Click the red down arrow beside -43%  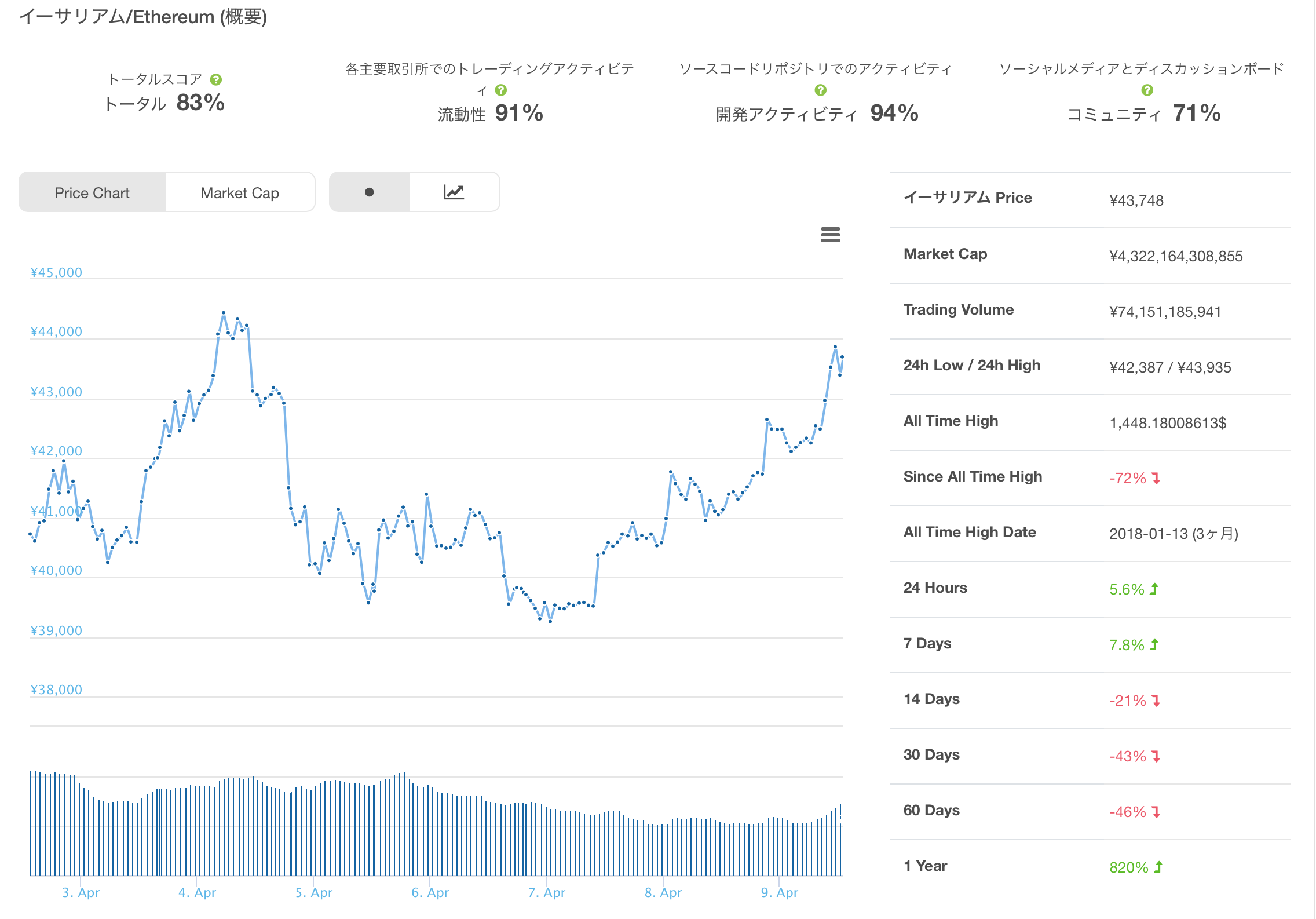pos(1156,756)
